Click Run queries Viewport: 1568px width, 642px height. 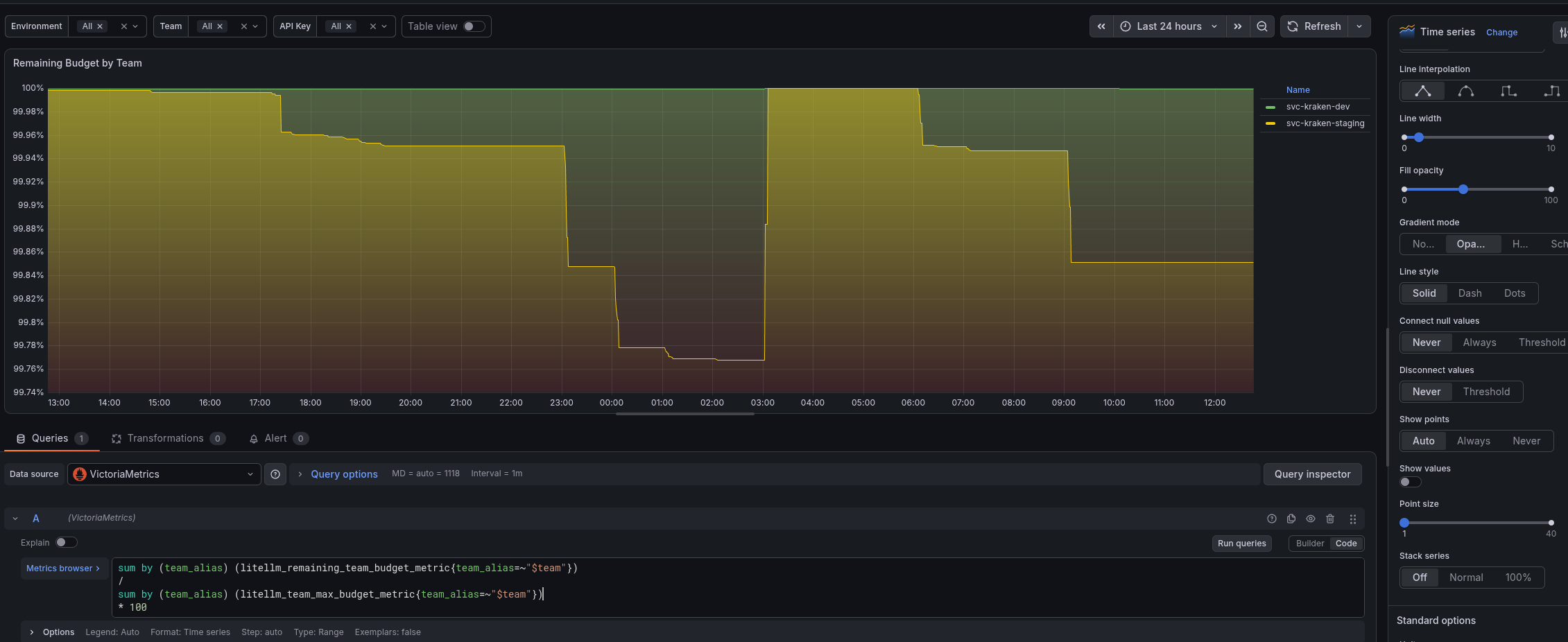tap(1241, 544)
